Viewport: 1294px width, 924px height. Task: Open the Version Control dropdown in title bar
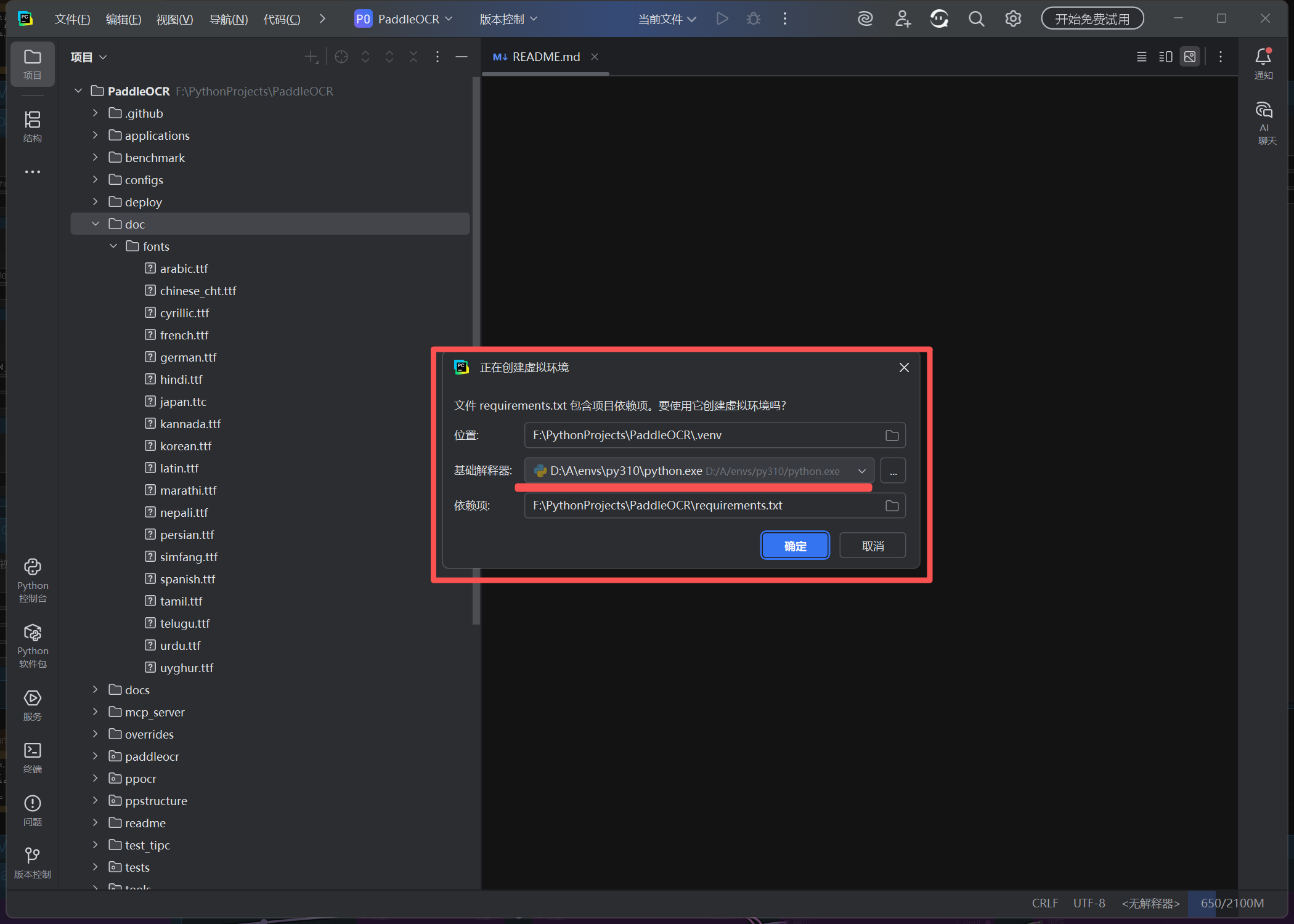coord(508,19)
